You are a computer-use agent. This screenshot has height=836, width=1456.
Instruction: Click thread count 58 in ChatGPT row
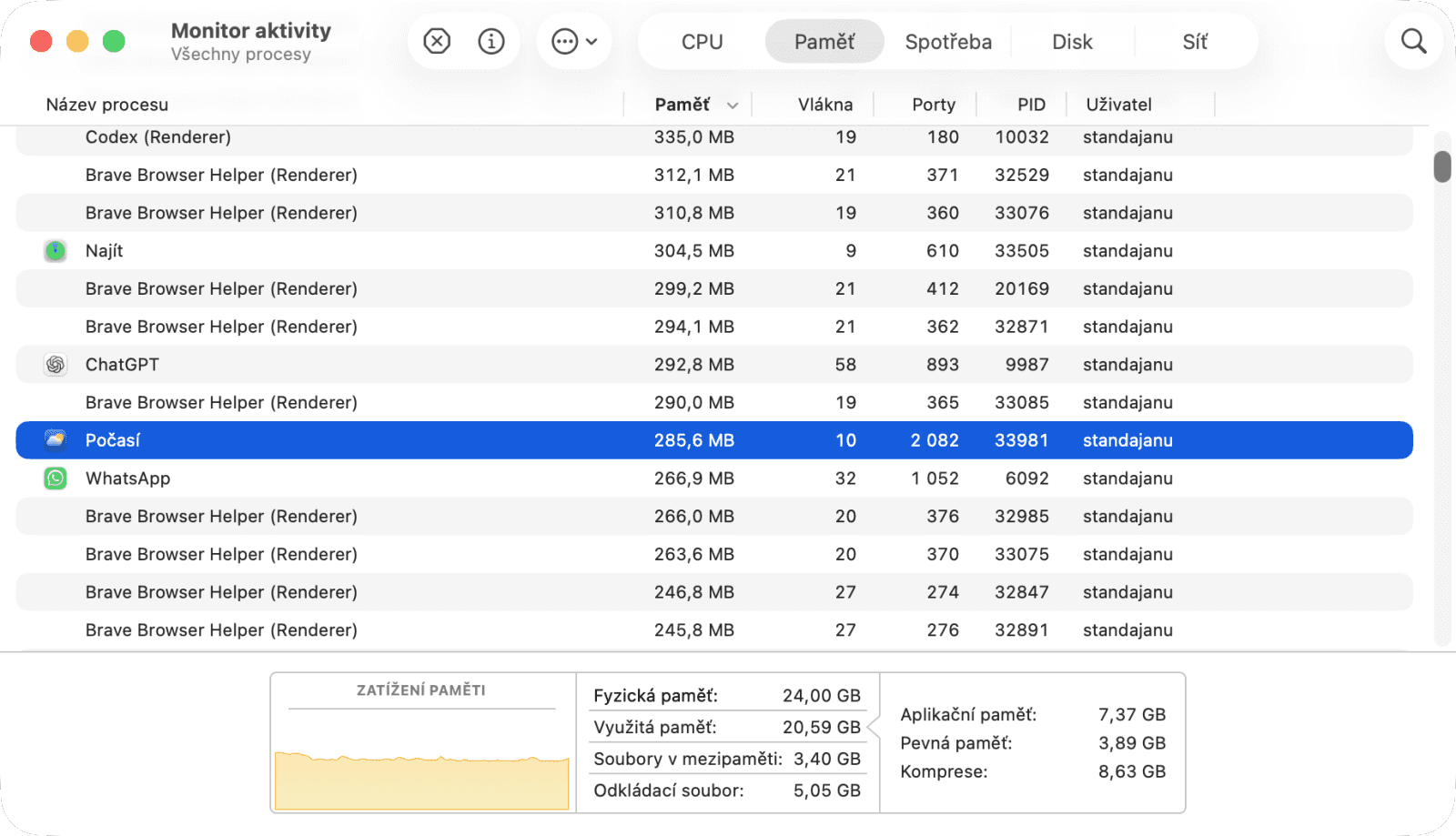[x=845, y=365]
